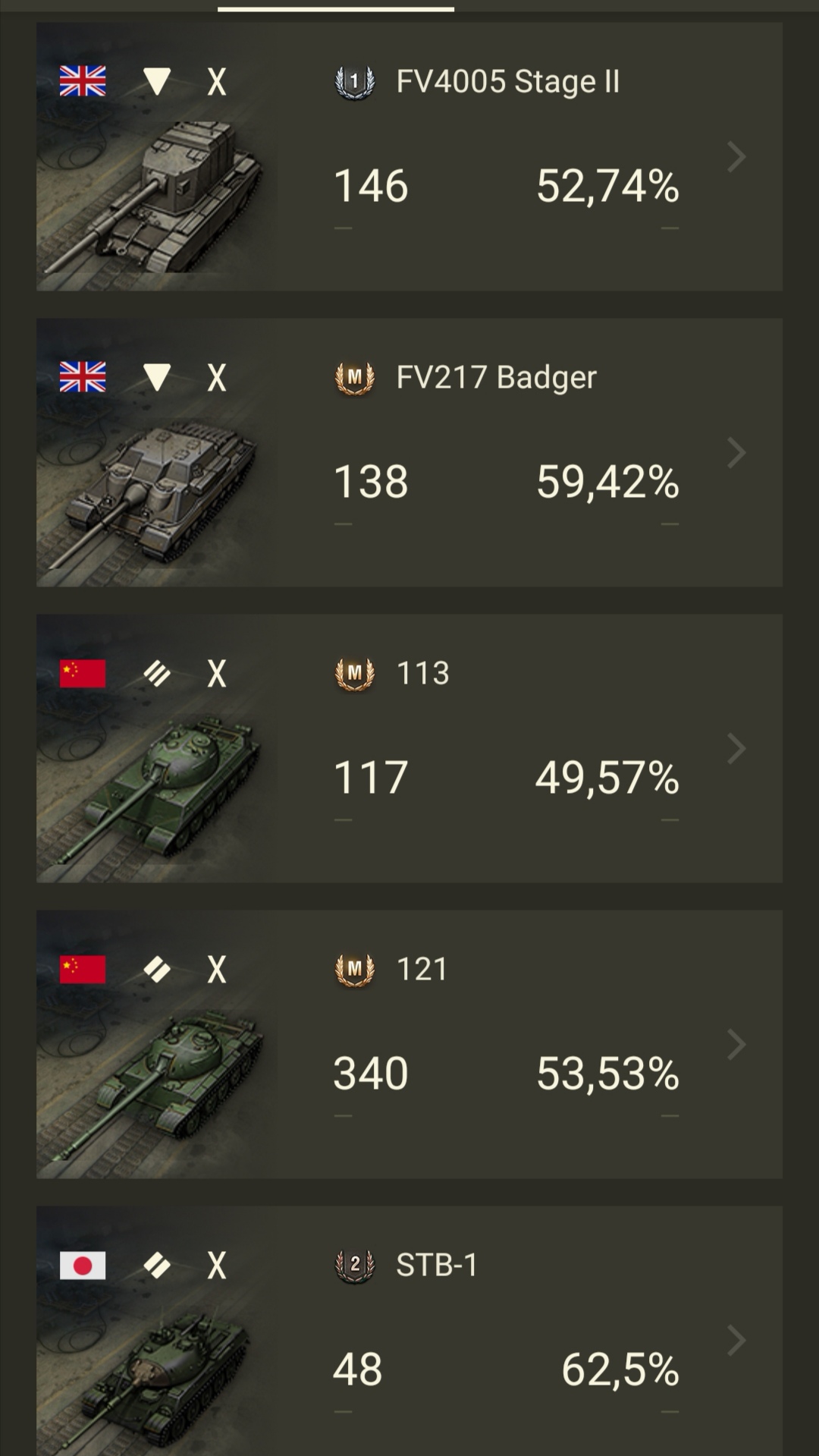Click the 53,53% win rate on 121

coord(607,1073)
